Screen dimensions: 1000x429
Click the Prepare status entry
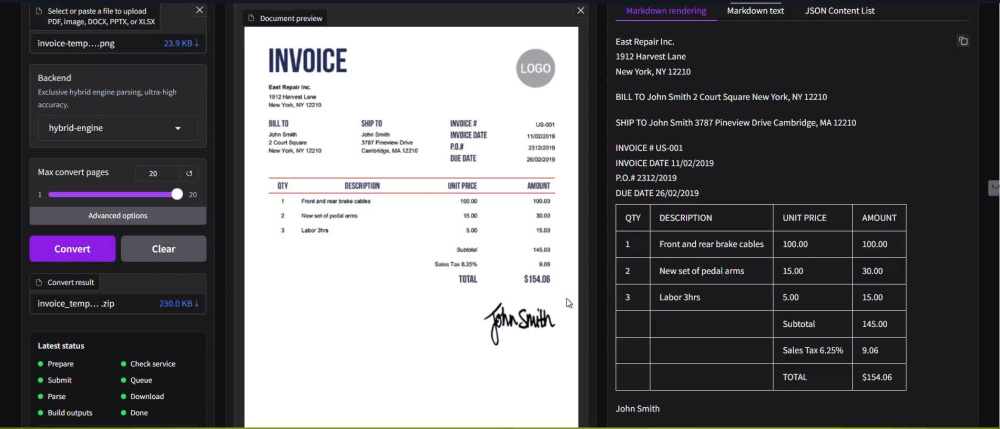pyautogui.click(x=56, y=364)
